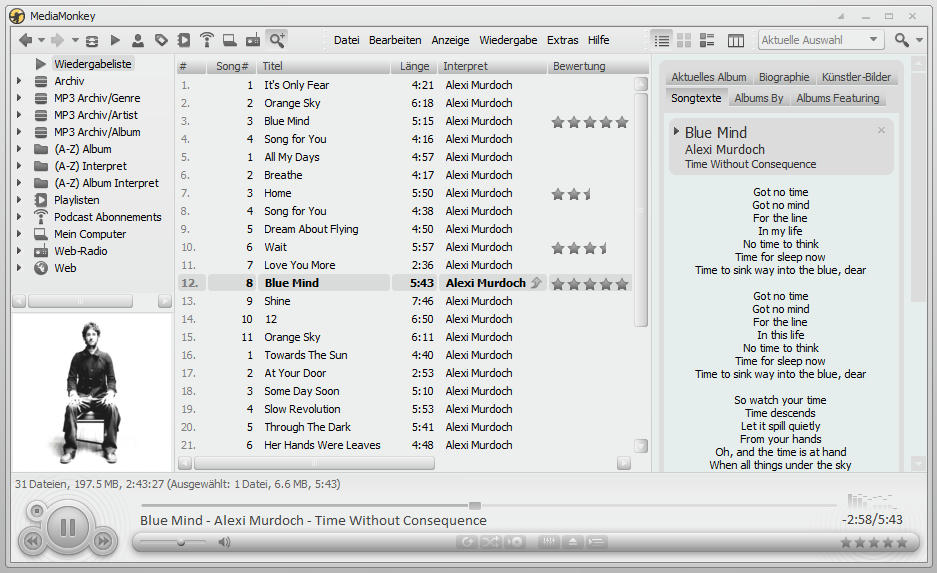
Task: Toggle shuffle playback in the player
Action: click(x=489, y=542)
